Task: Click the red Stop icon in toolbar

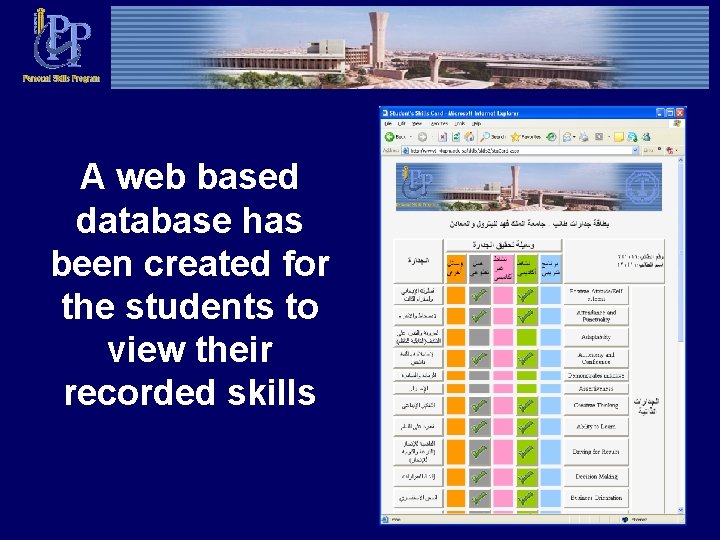Action: pos(443,136)
